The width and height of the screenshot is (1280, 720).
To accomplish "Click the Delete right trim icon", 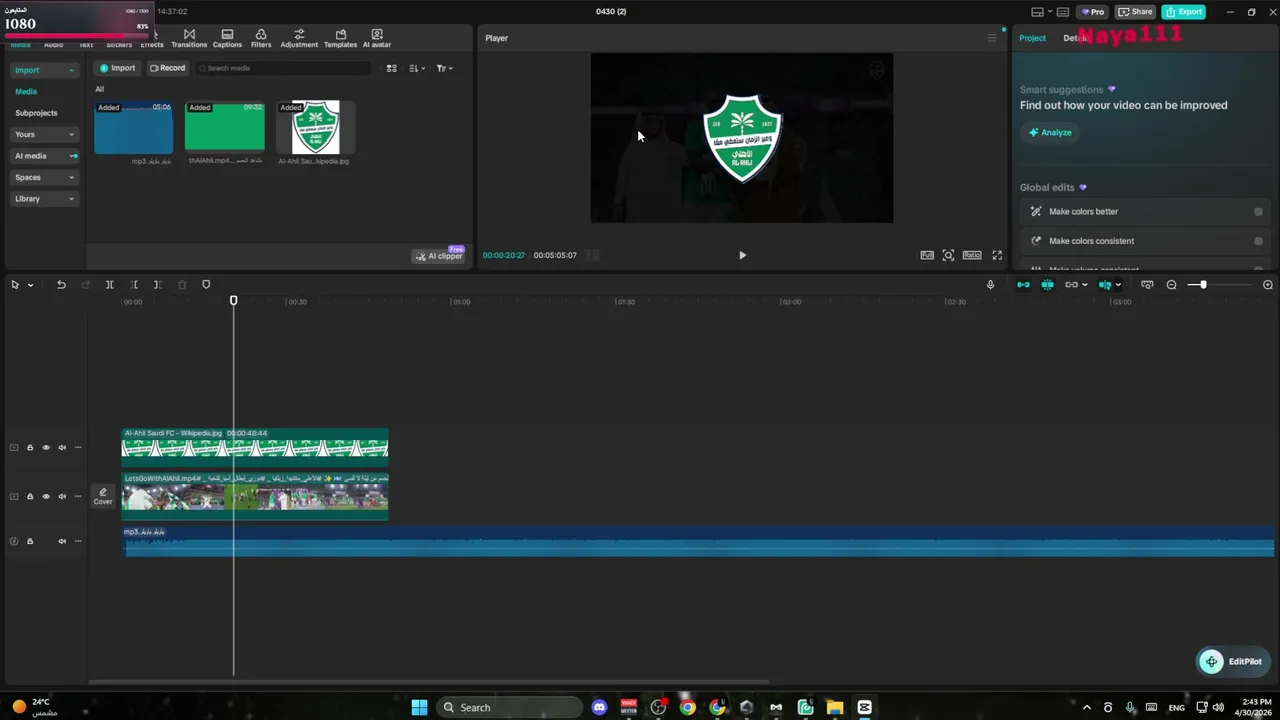I will (158, 285).
